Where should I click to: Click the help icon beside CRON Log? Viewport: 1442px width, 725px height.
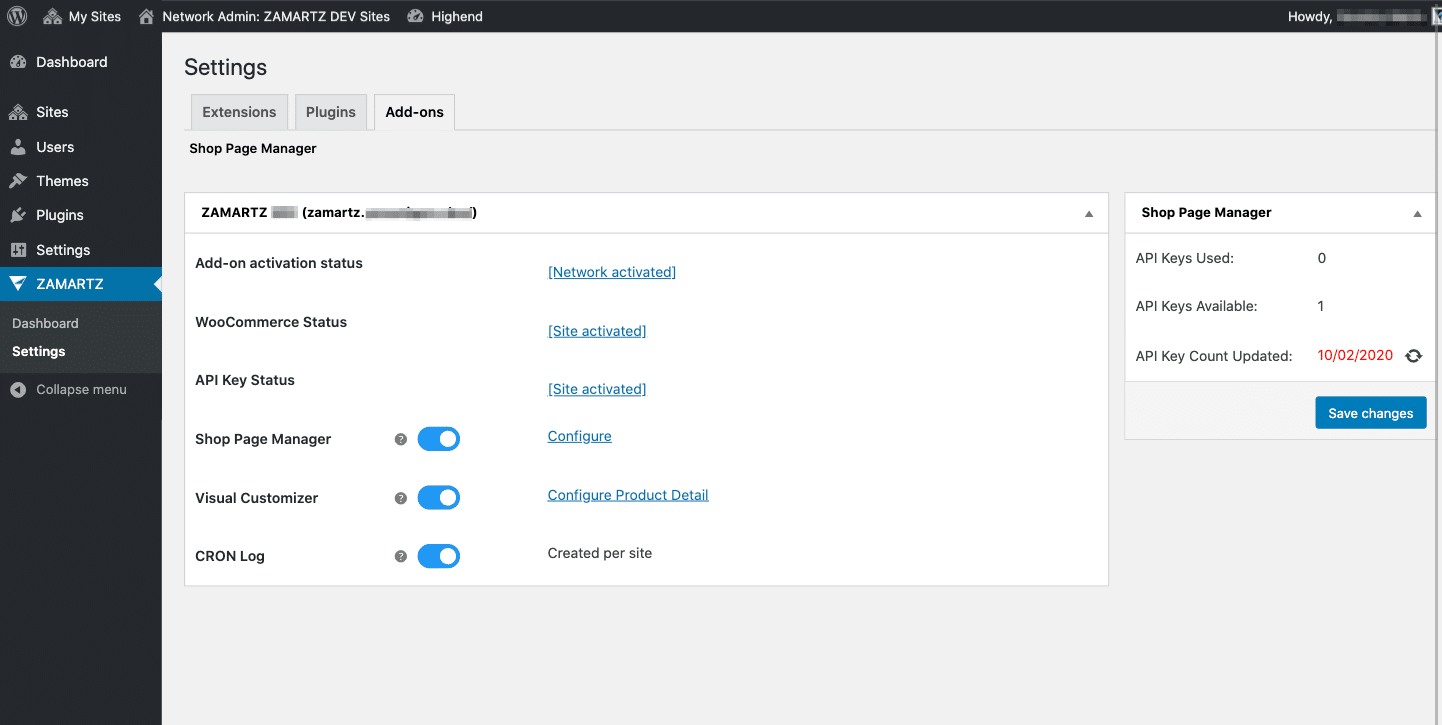pyautogui.click(x=400, y=556)
